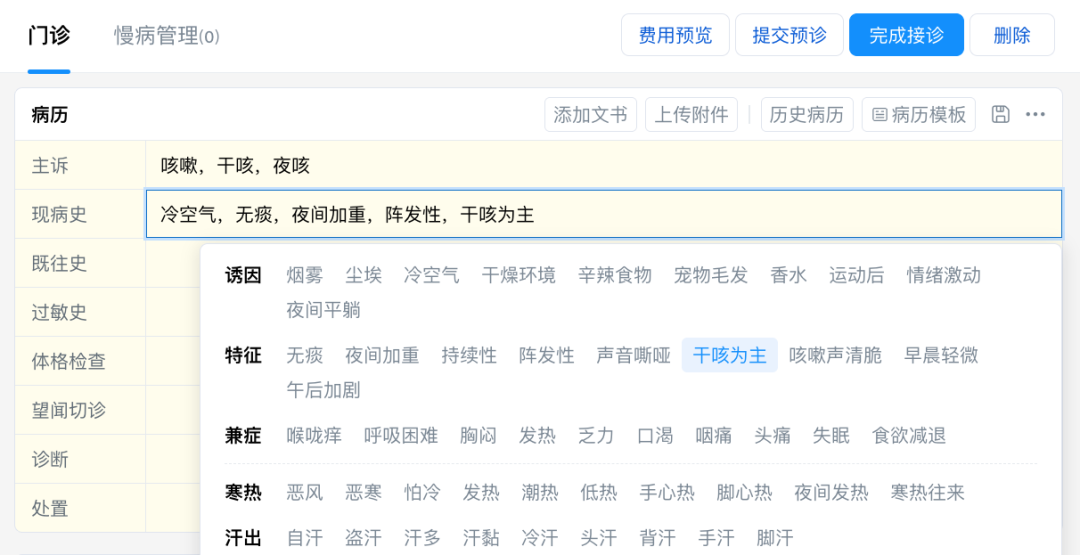
Task: Open 病历模板 template list
Action: [x=918, y=114]
